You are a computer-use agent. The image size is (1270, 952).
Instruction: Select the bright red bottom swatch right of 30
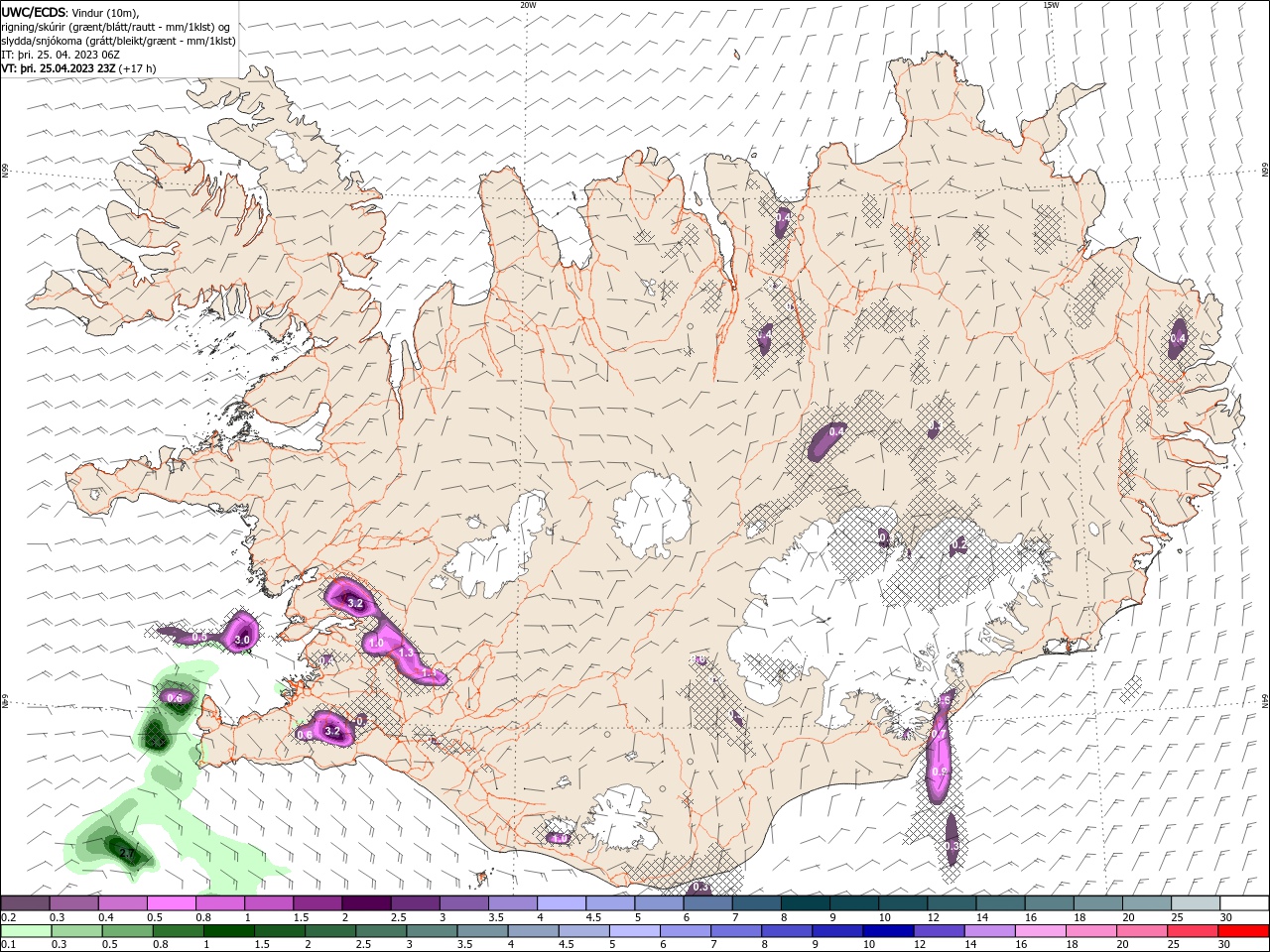tap(1242, 931)
